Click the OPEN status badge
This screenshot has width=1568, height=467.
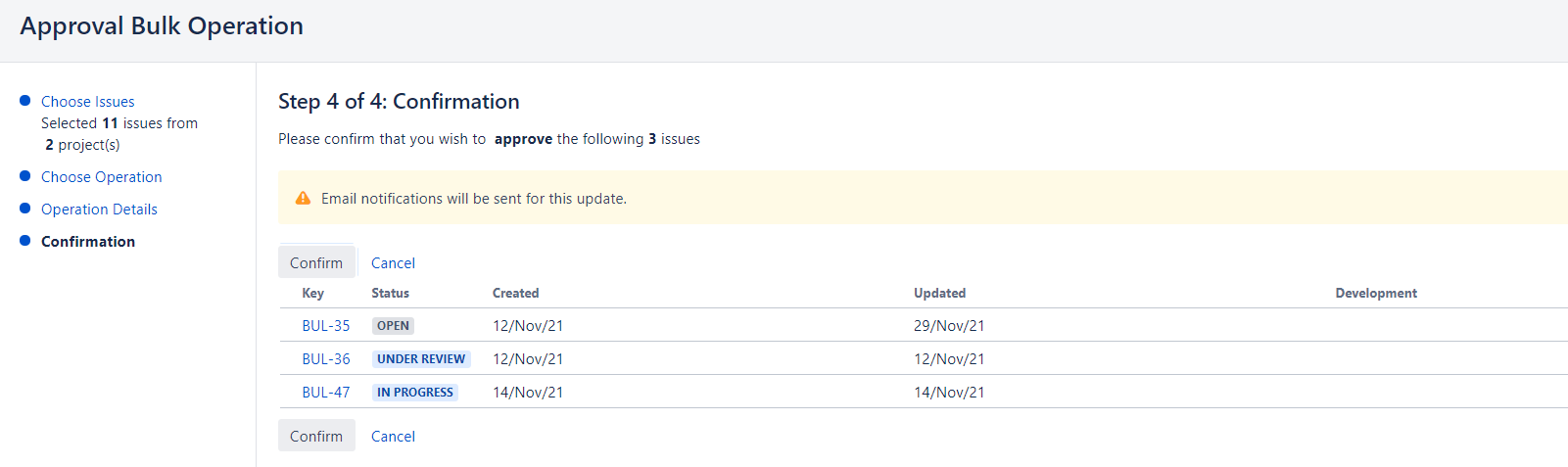393,325
